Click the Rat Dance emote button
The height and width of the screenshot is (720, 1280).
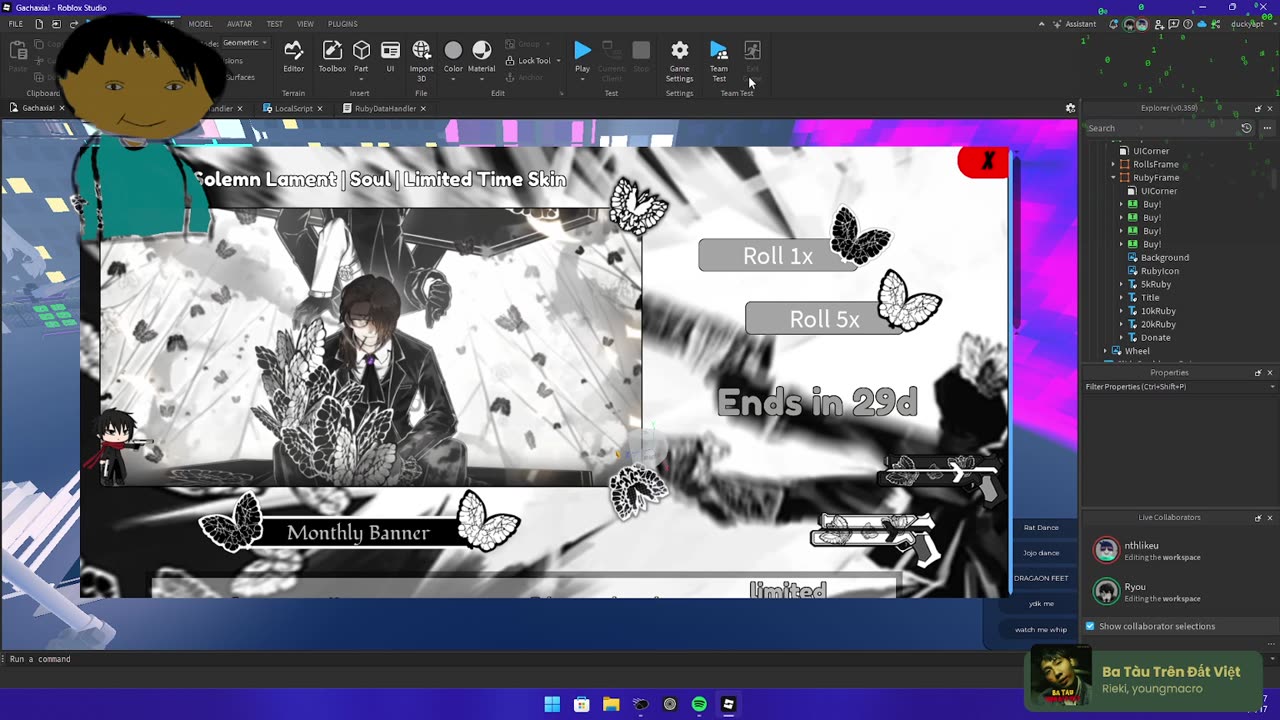1041,527
